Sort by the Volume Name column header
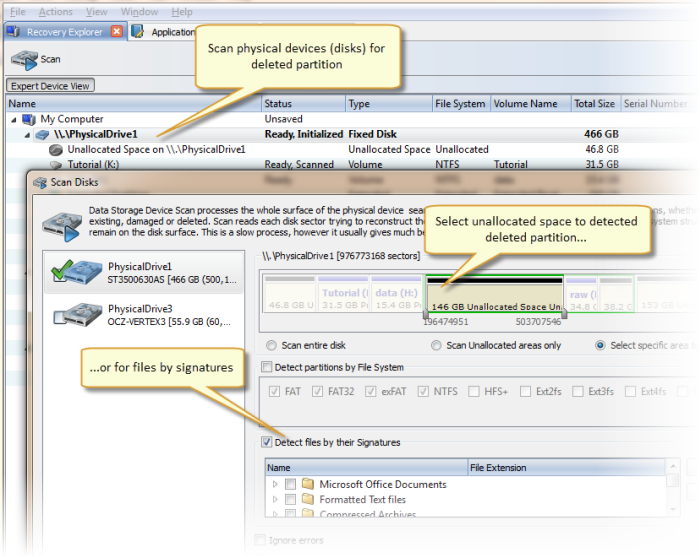 pyautogui.click(x=531, y=104)
